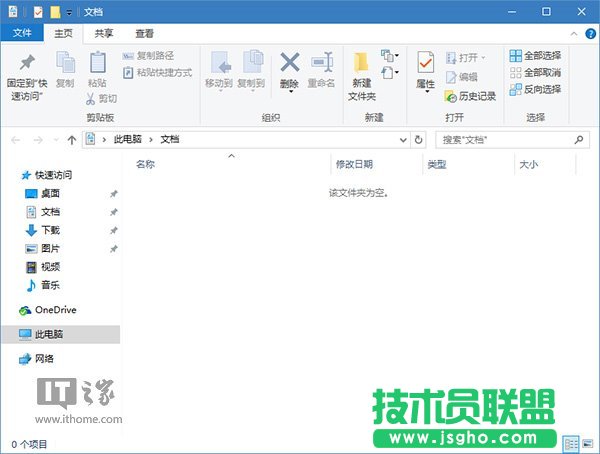
Task: Select Network (网络) in the sidebar
Action: [x=37, y=359]
